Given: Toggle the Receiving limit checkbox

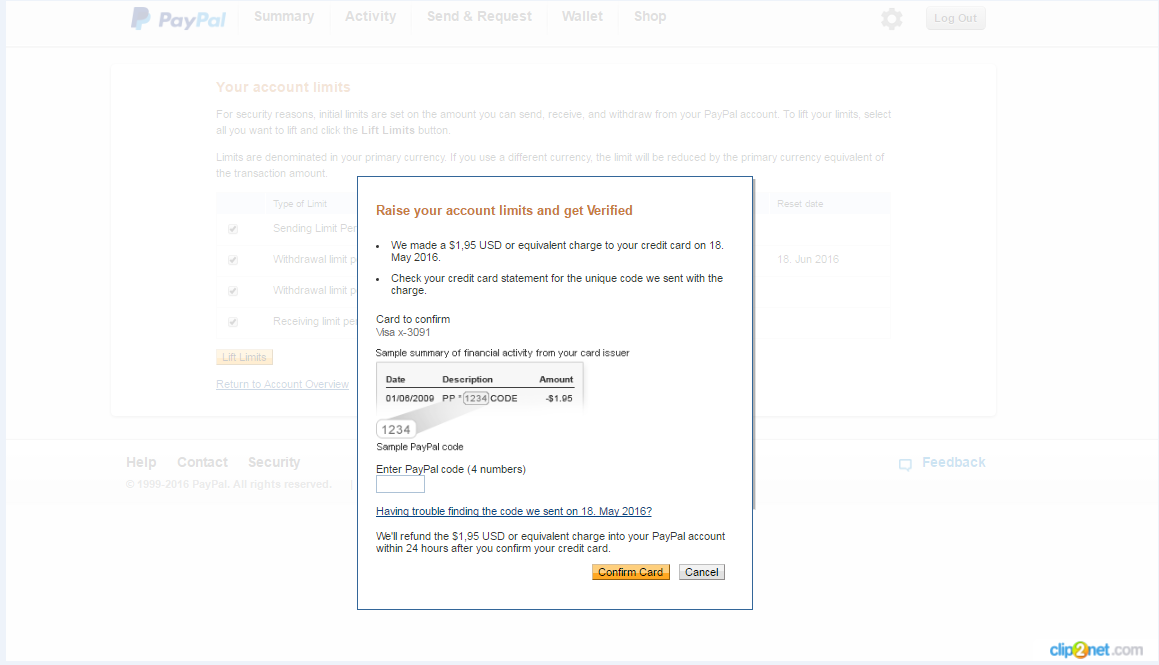Looking at the screenshot, I should pyautogui.click(x=233, y=322).
